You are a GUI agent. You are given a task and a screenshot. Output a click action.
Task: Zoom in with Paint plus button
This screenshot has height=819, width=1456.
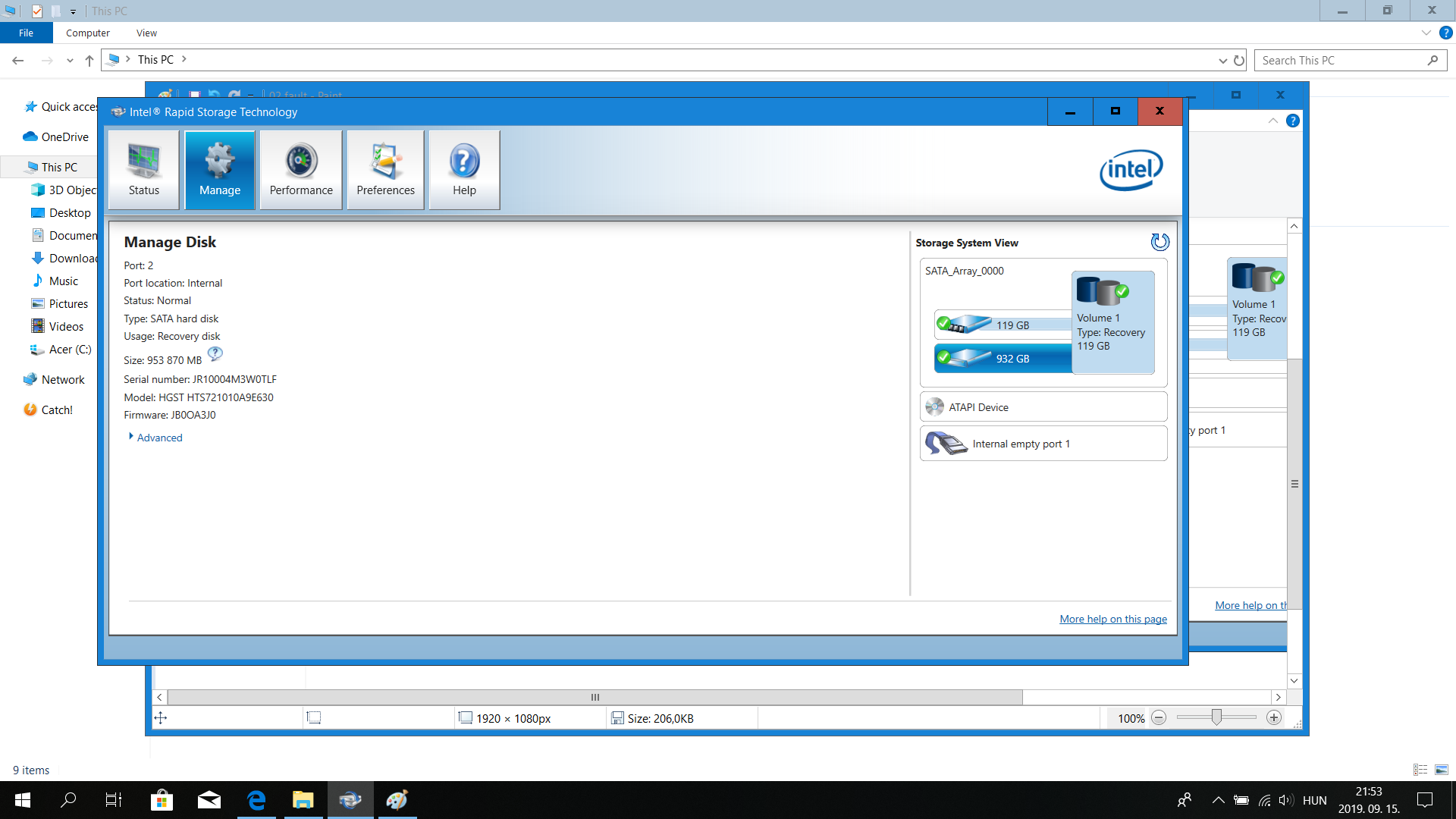point(1274,717)
